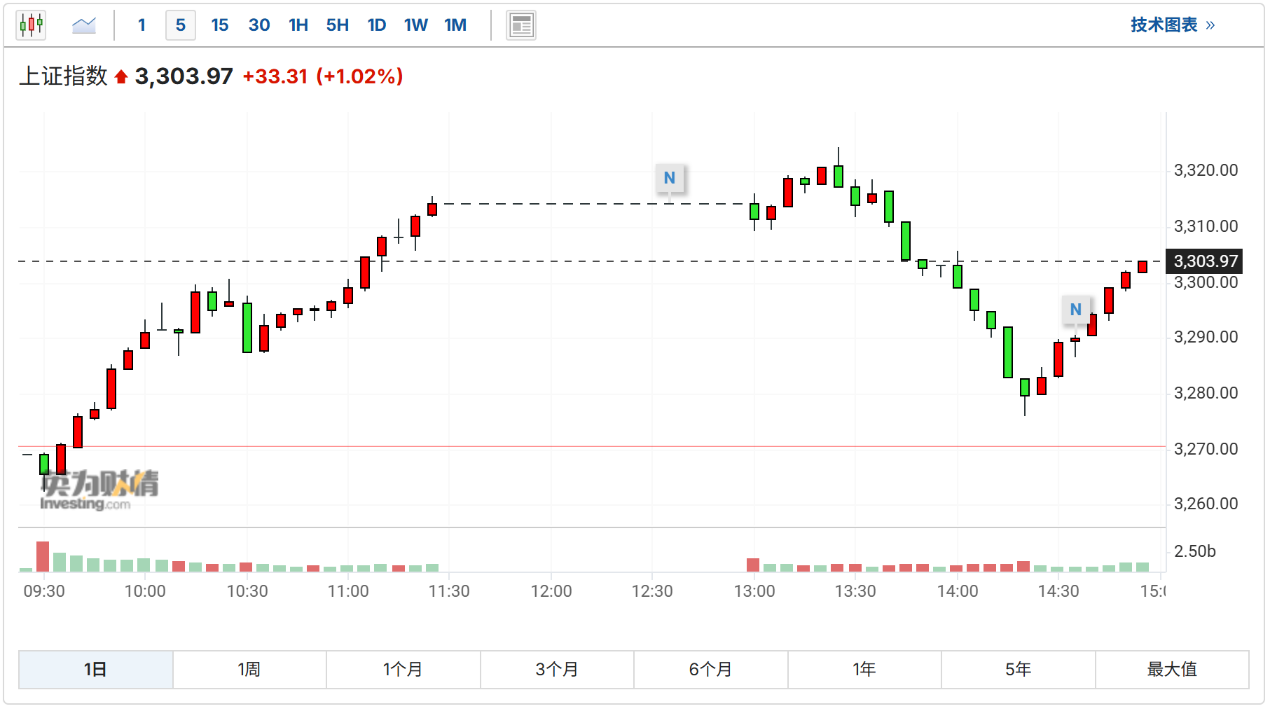Click the 2.50b volume axis label
Viewport: 1270px width, 711px height.
(1195, 552)
